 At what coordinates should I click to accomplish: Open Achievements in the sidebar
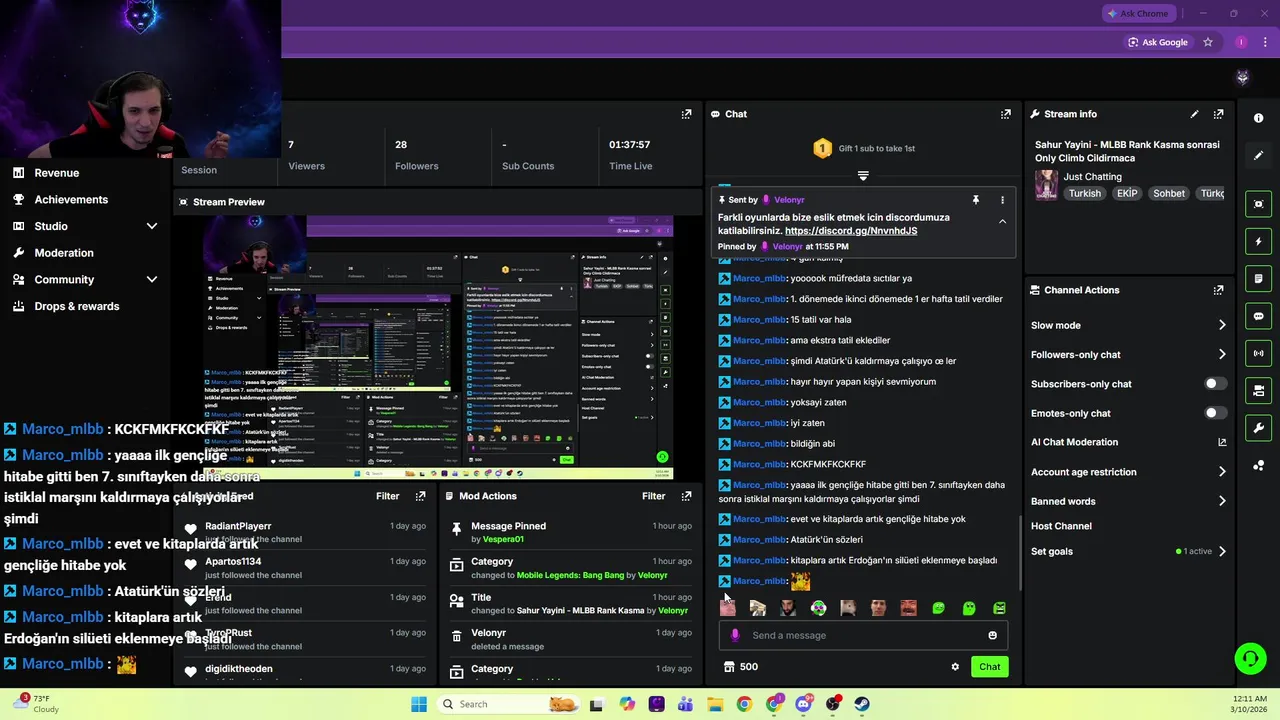tap(70, 199)
